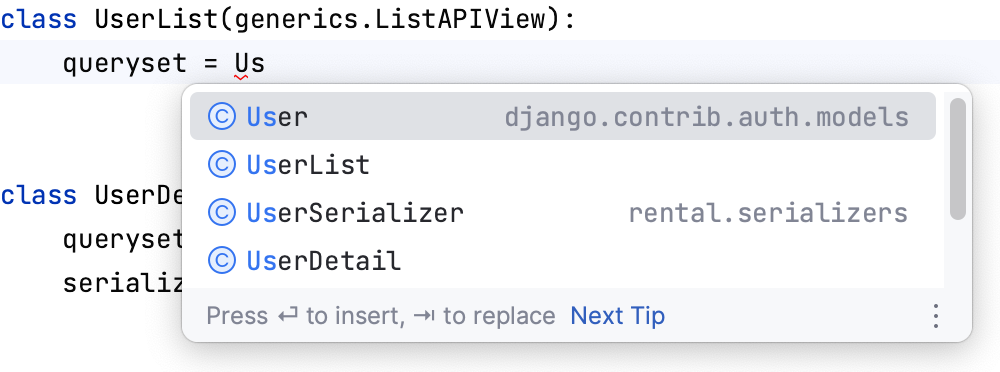
Task: Click the completion popup scrollbar thumb
Action: click(x=957, y=159)
